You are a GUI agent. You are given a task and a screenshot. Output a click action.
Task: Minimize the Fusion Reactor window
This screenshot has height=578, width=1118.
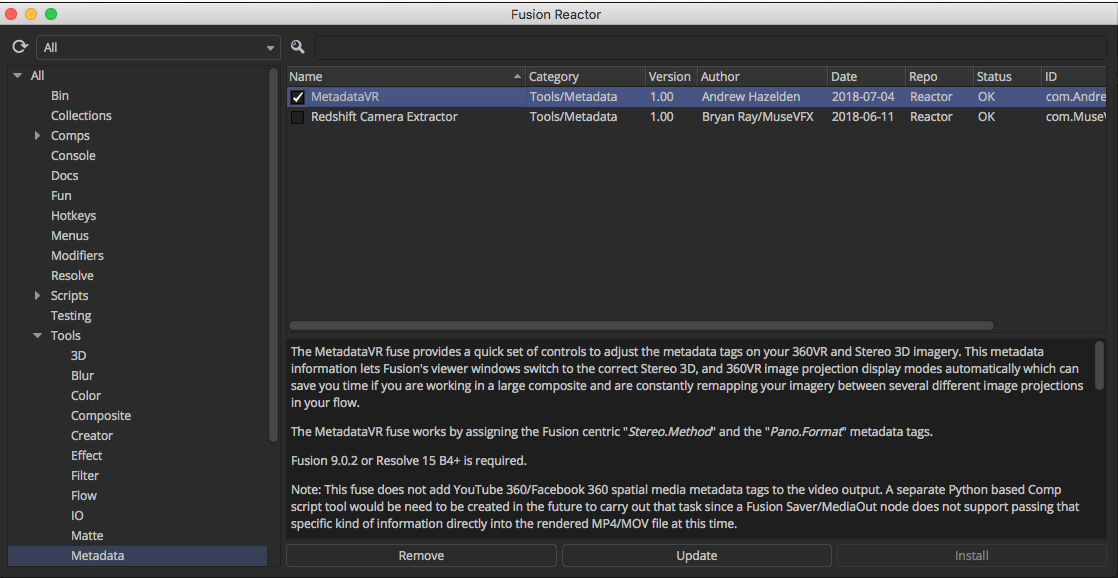[x=31, y=14]
